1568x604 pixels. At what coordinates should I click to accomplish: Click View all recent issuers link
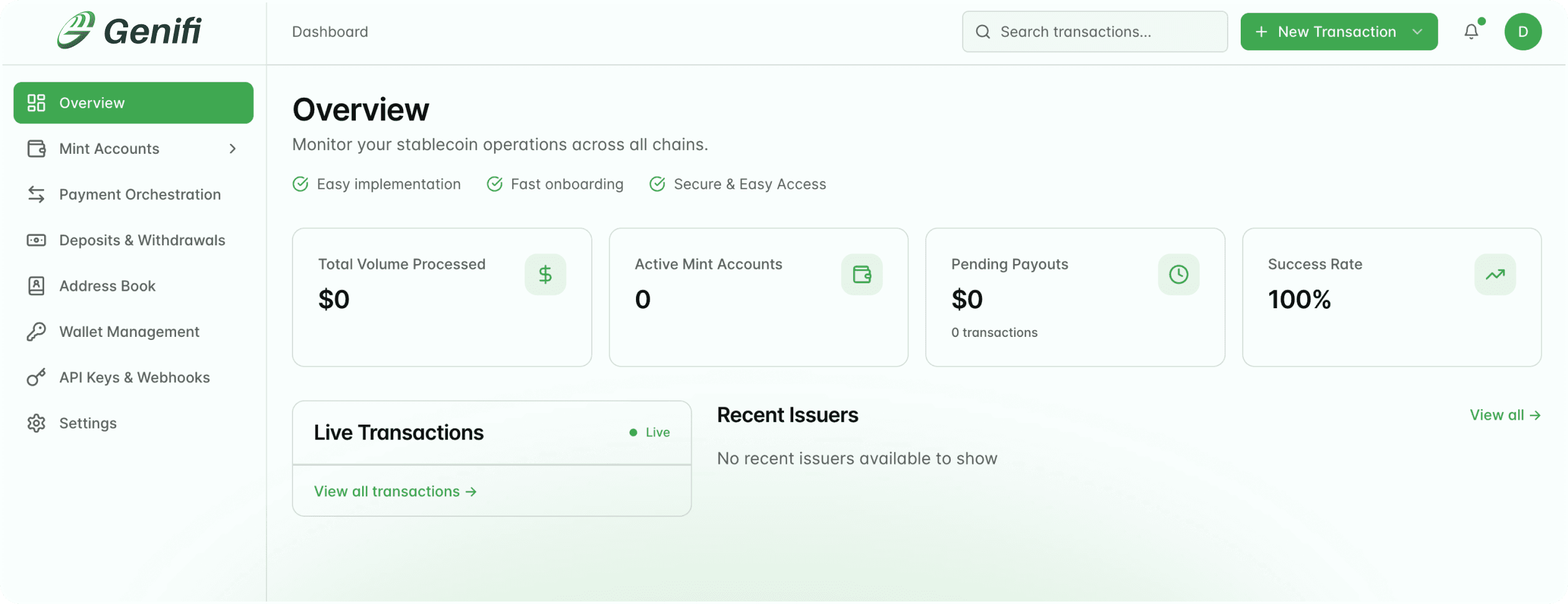coord(1505,415)
